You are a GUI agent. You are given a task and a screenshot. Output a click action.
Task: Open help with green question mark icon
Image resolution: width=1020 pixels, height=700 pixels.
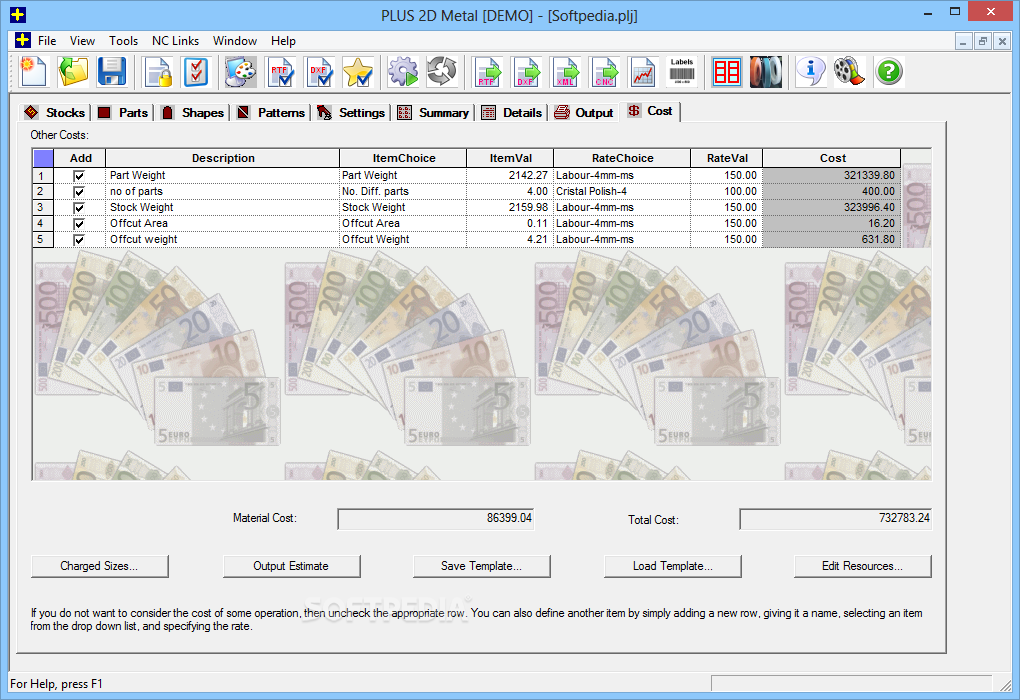pos(889,71)
